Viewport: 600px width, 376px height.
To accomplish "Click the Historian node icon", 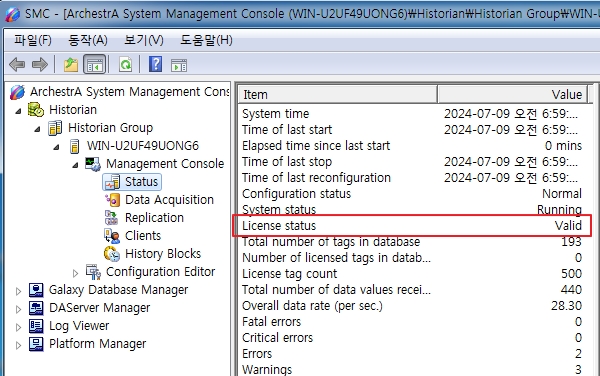I will click(x=36, y=110).
